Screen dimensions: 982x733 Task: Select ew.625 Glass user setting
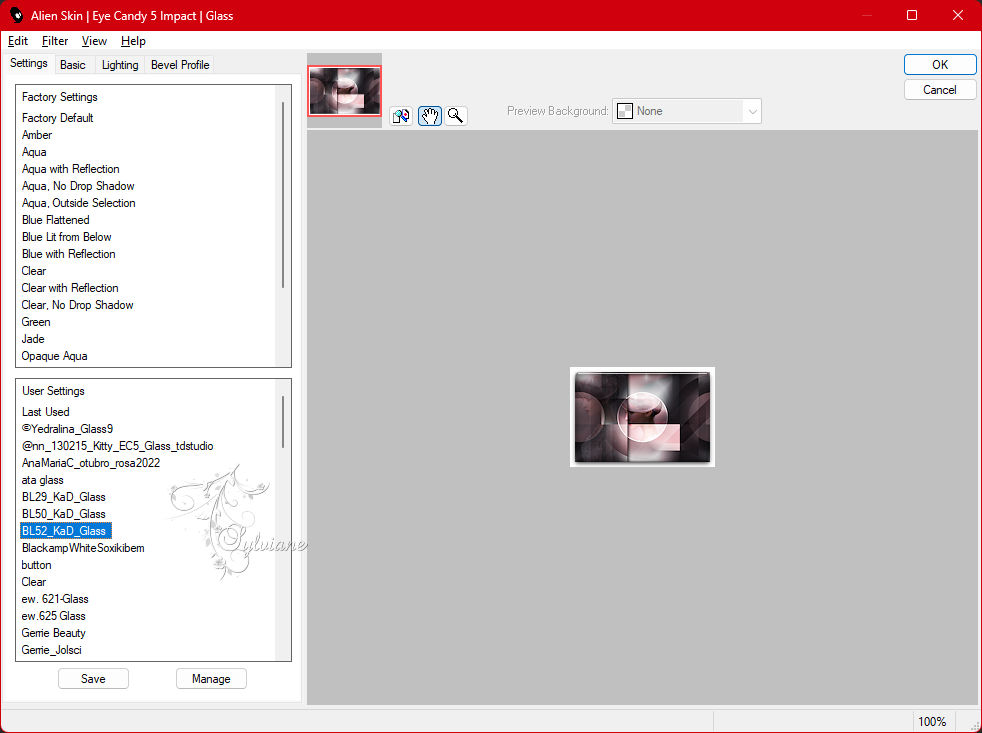coord(53,615)
